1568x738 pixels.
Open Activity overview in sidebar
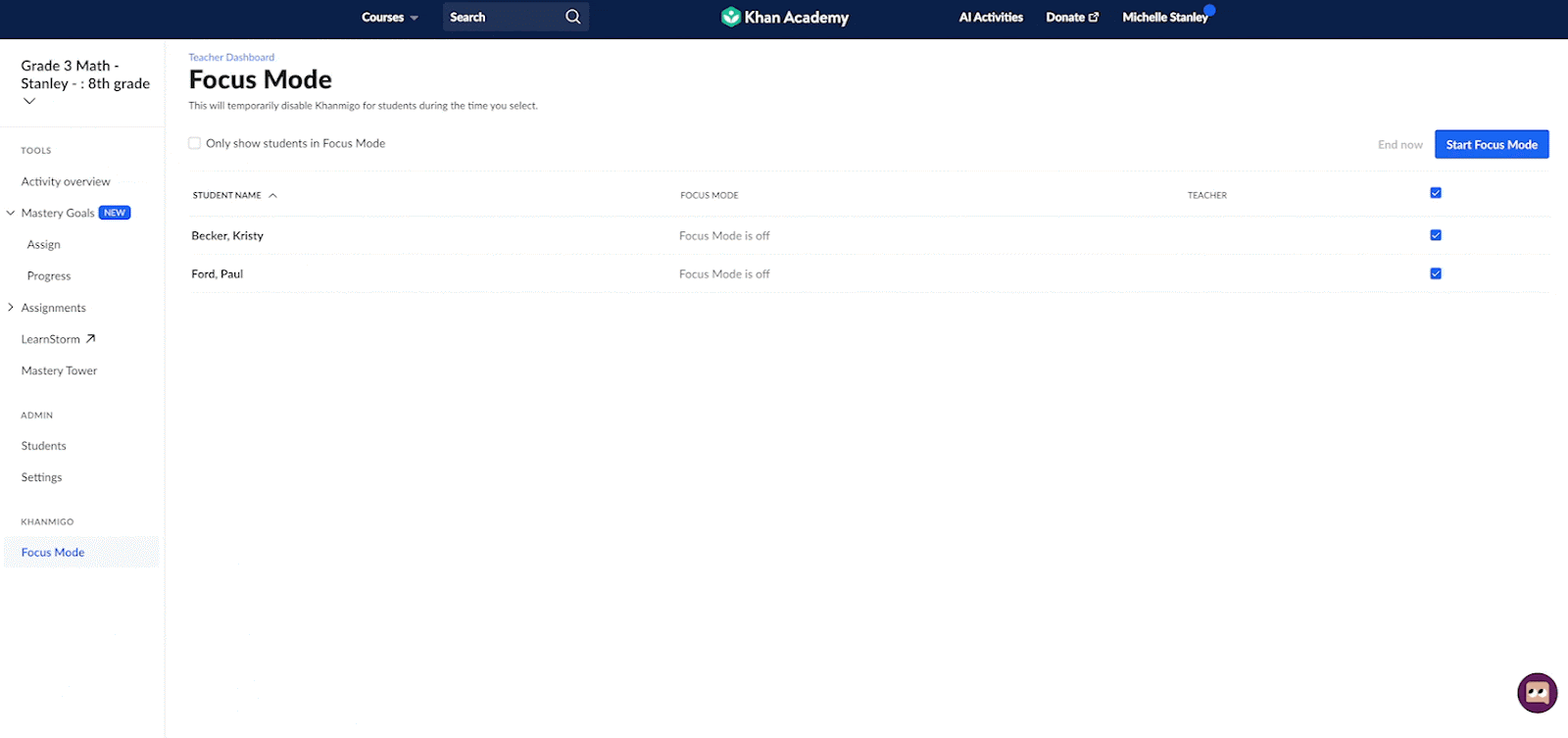[66, 181]
